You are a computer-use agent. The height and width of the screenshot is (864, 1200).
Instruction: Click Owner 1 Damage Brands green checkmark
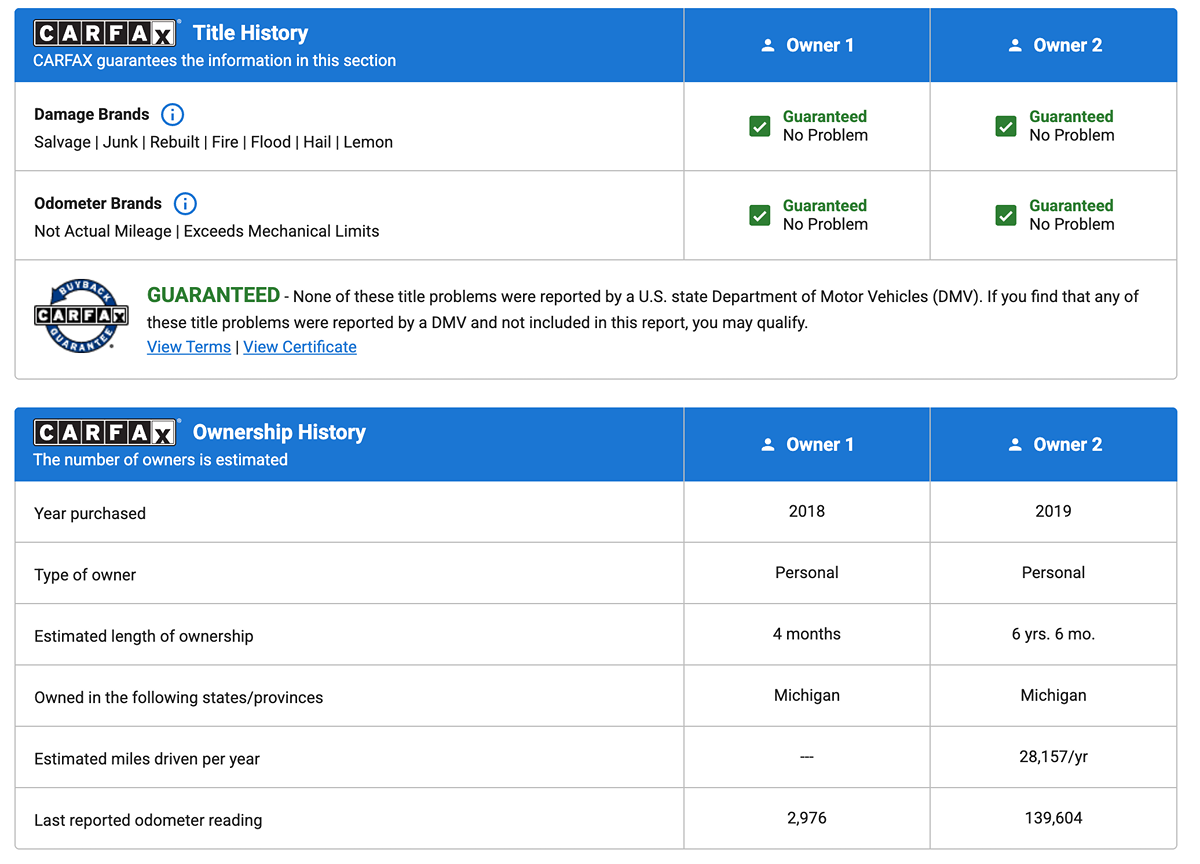[x=760, y=126]
